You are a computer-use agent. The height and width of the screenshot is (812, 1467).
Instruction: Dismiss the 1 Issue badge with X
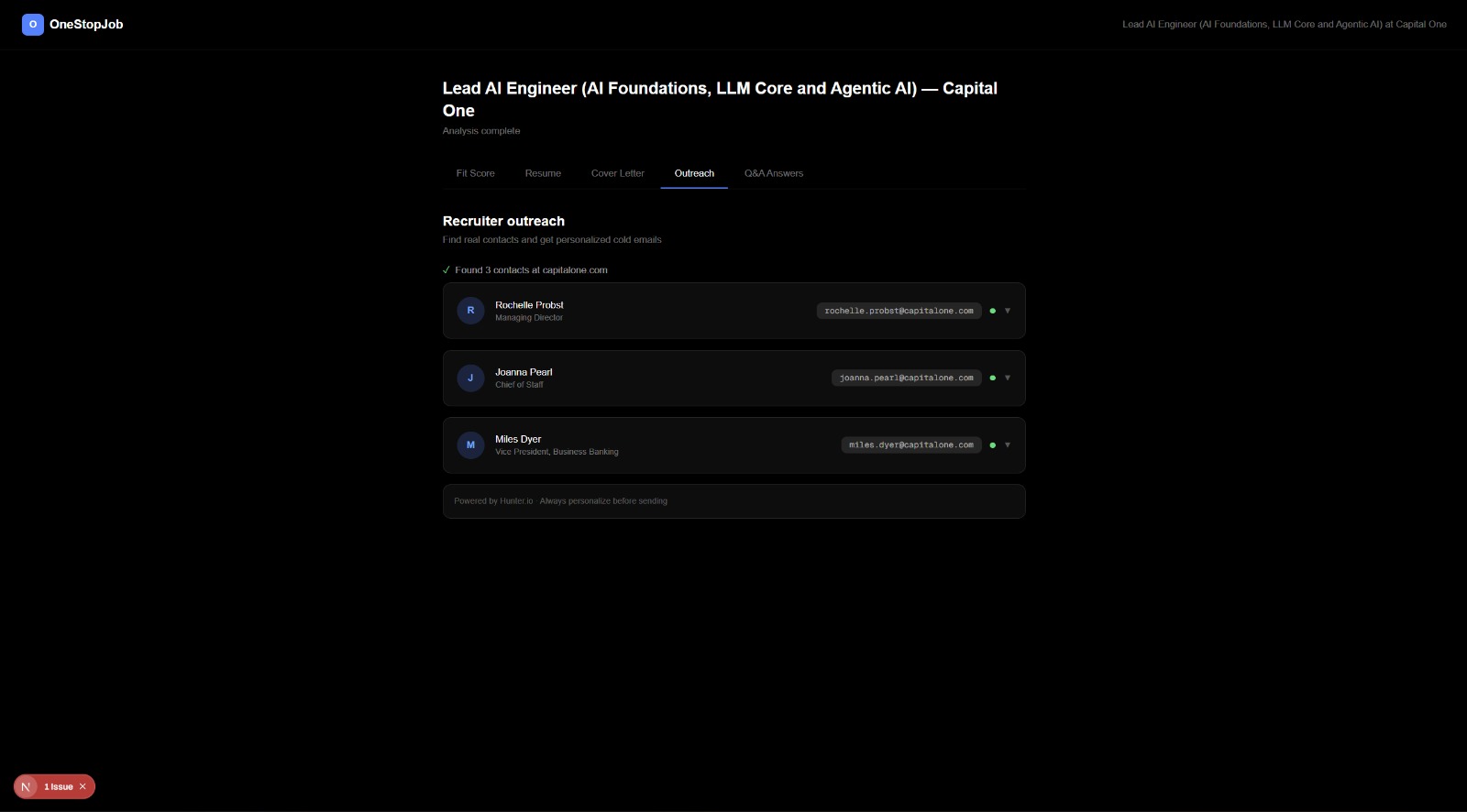click(x=83, y=786)
